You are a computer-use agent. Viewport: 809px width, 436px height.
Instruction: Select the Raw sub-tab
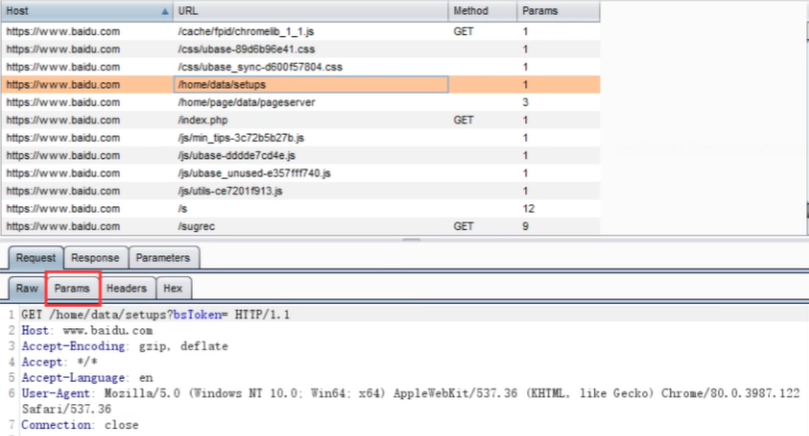click(x=27, y=288)
